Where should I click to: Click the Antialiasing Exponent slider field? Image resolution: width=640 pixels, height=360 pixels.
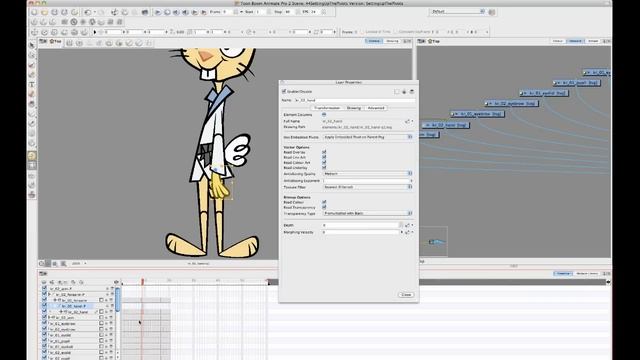click(x=367, y=180)
